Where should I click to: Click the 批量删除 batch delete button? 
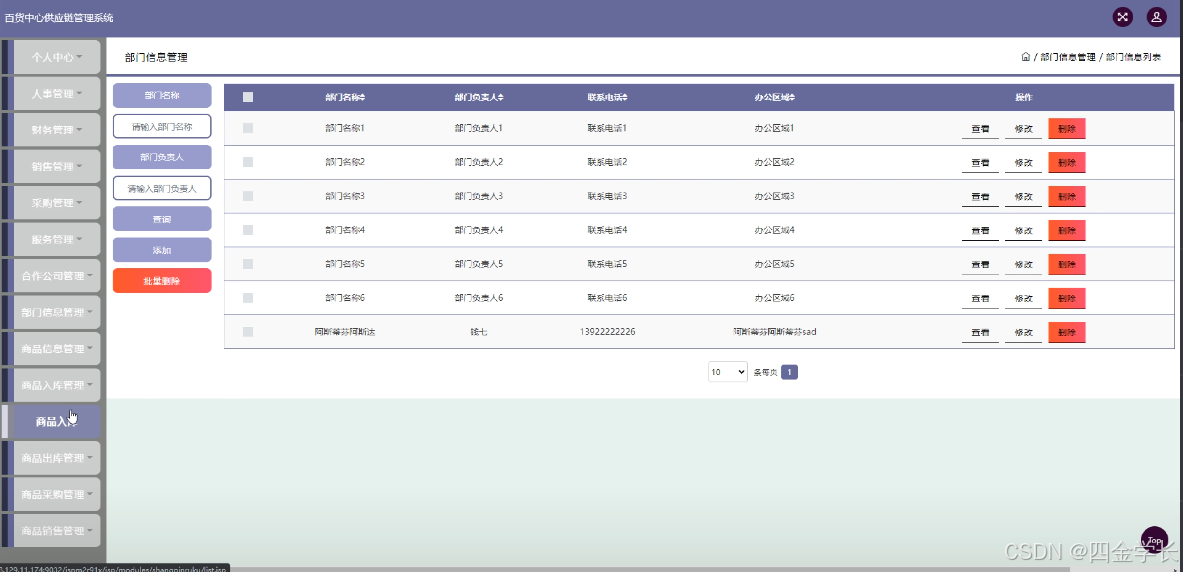tap(162, 281)
